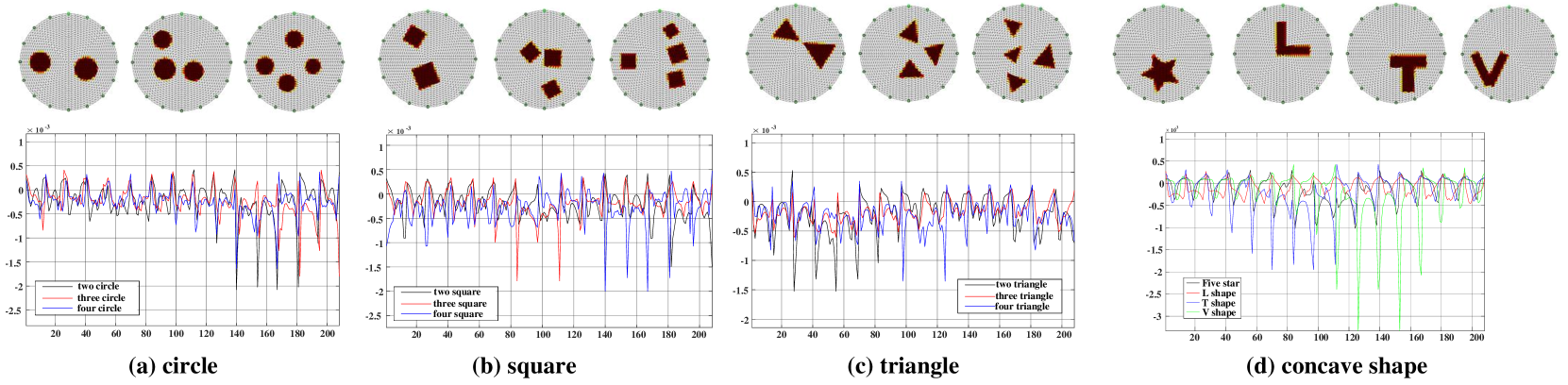Image resolution: width=1568 pixels, height=385 pixels.
Task: Click the '(a) circle' caption
Action: [x=173, y=366]
